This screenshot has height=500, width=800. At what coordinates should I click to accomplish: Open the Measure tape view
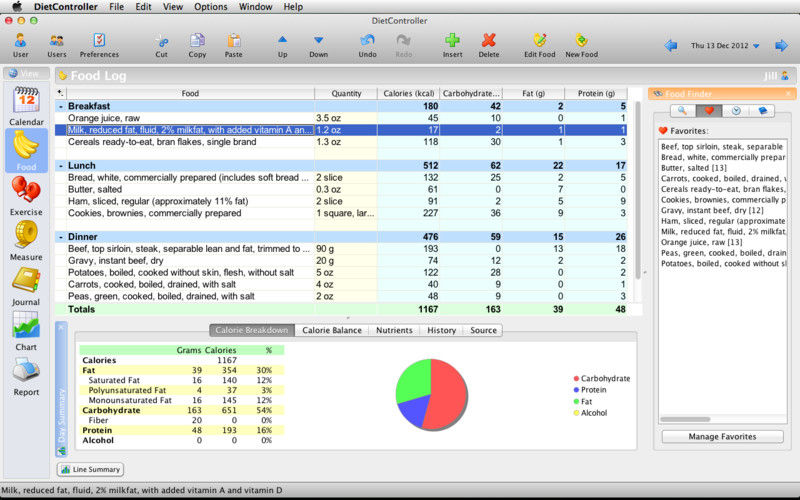point(26,241)
